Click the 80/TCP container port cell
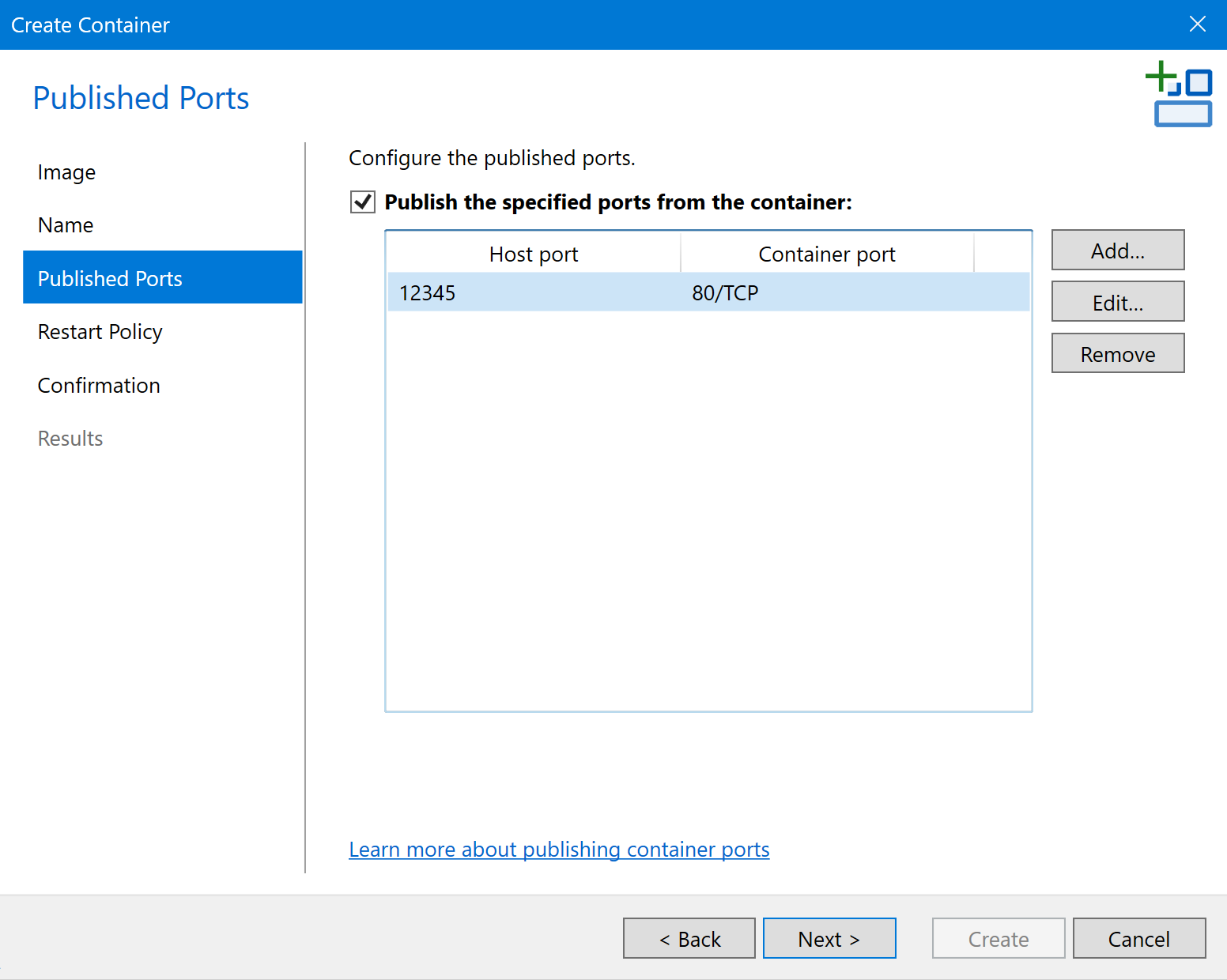1227x980 pixels. [x=725, y=293]
